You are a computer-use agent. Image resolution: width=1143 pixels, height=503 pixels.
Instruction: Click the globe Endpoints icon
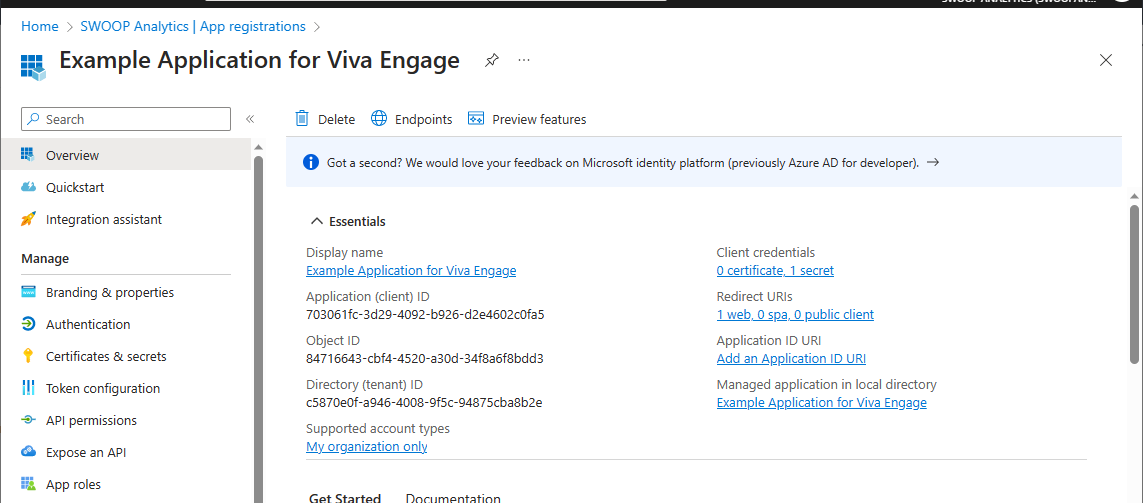pyautogui.click(x=379, y=118)
